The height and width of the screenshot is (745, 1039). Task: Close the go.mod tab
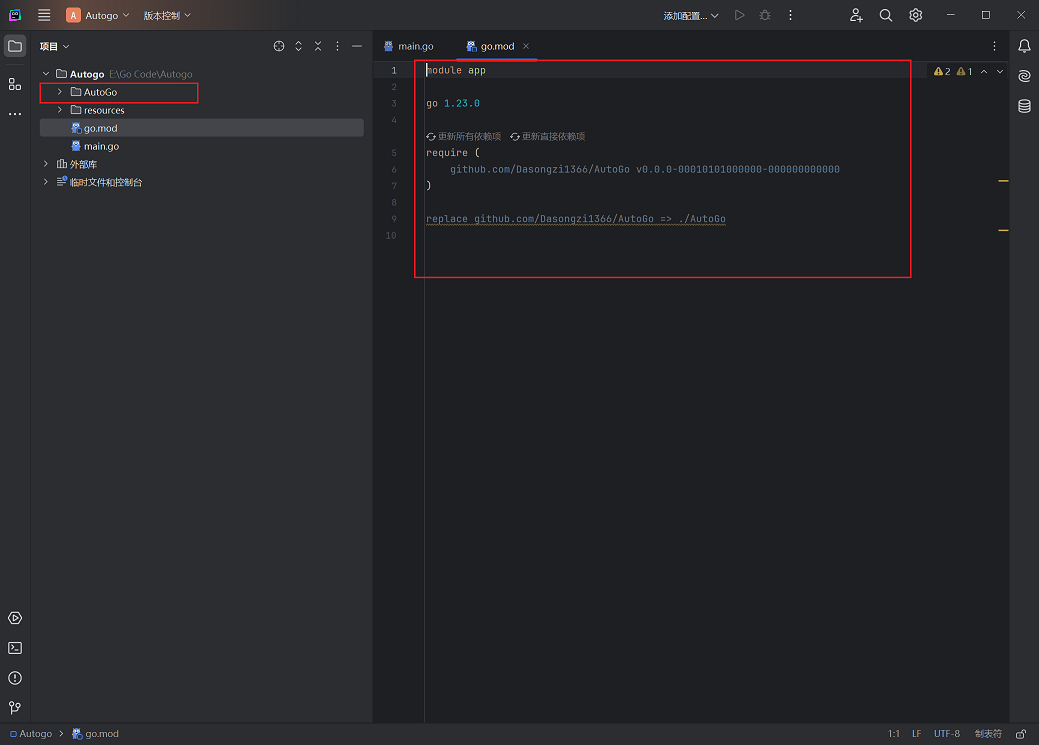point(526,46)
